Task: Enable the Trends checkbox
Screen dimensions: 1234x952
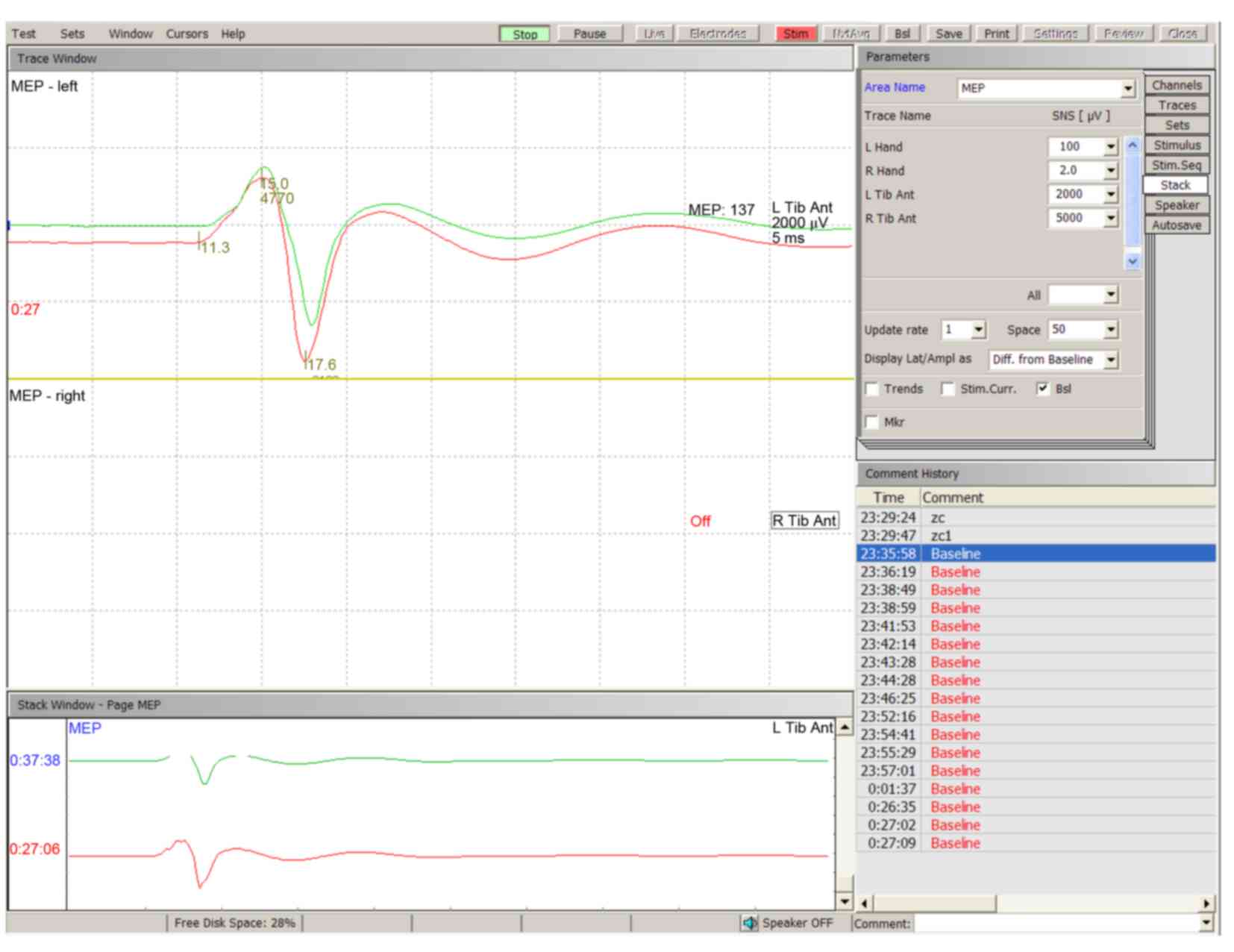Action: (871, 389)
